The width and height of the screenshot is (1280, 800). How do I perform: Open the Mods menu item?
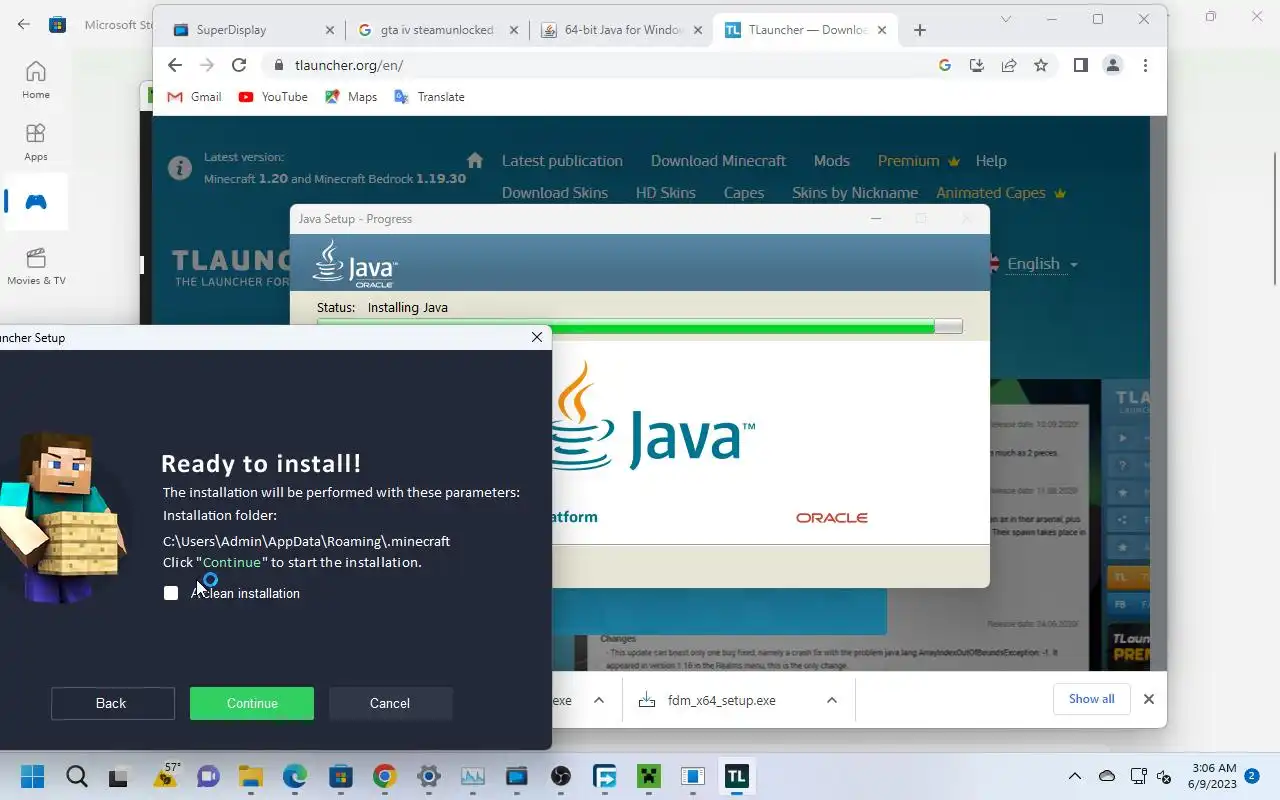(x=832, y=161)
